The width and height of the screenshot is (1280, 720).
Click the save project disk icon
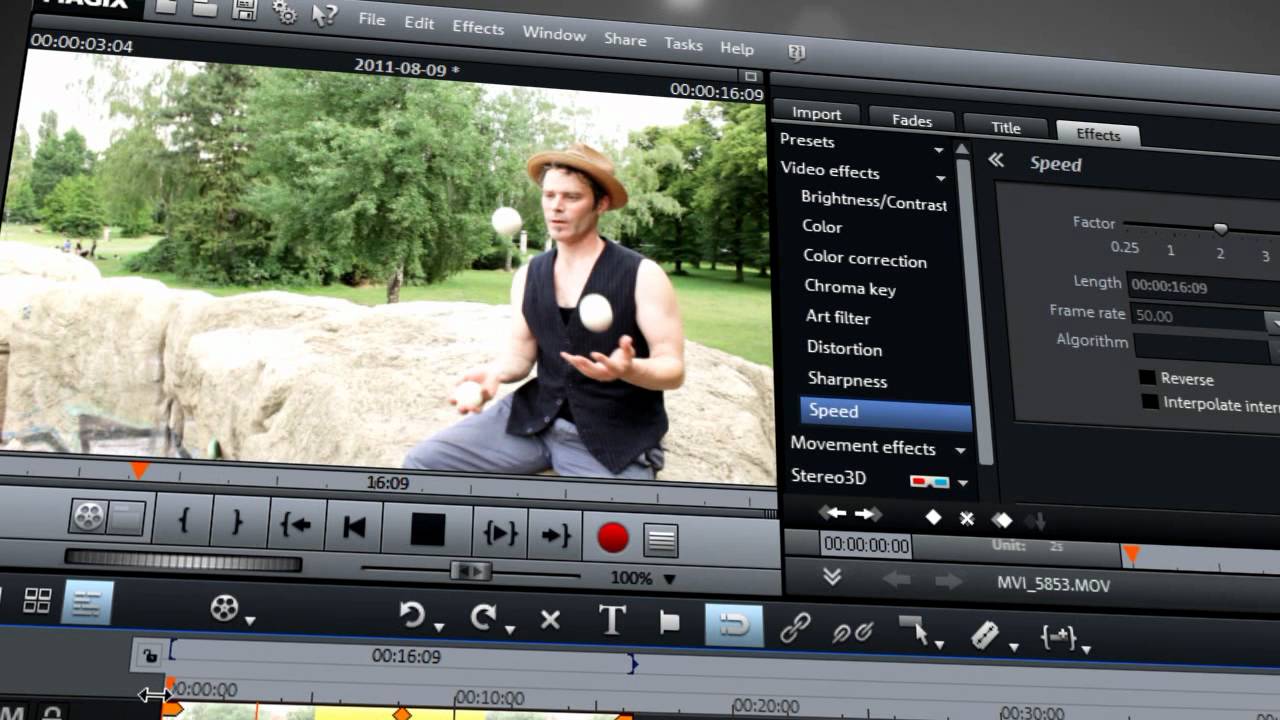click(243, 9)
